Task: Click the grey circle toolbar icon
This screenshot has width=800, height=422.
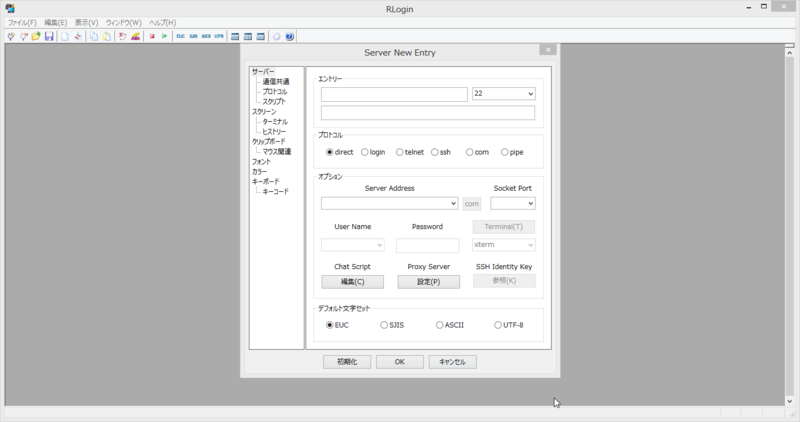Action: (x=277, y=36)
